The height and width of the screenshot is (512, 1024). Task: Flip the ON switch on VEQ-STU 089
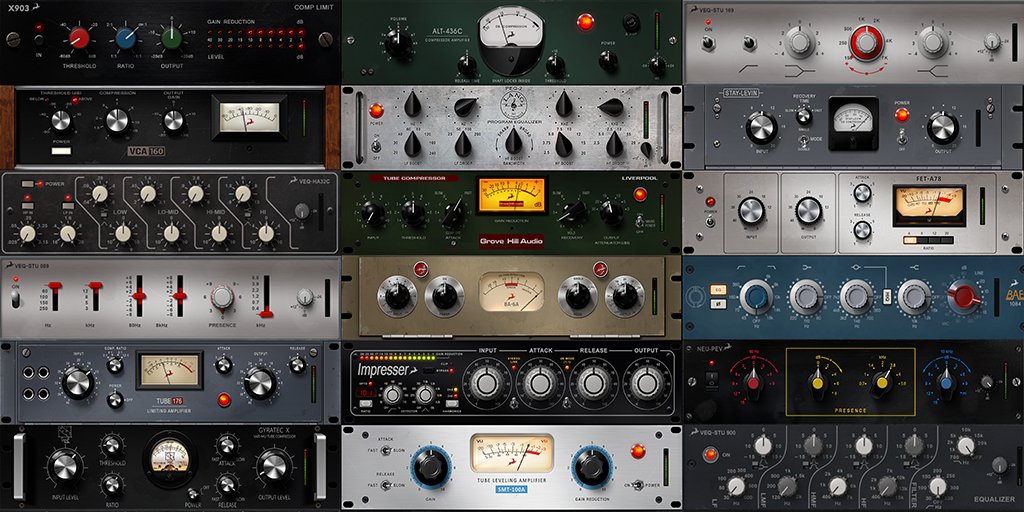pyautogui.click(x=16, y=298)
